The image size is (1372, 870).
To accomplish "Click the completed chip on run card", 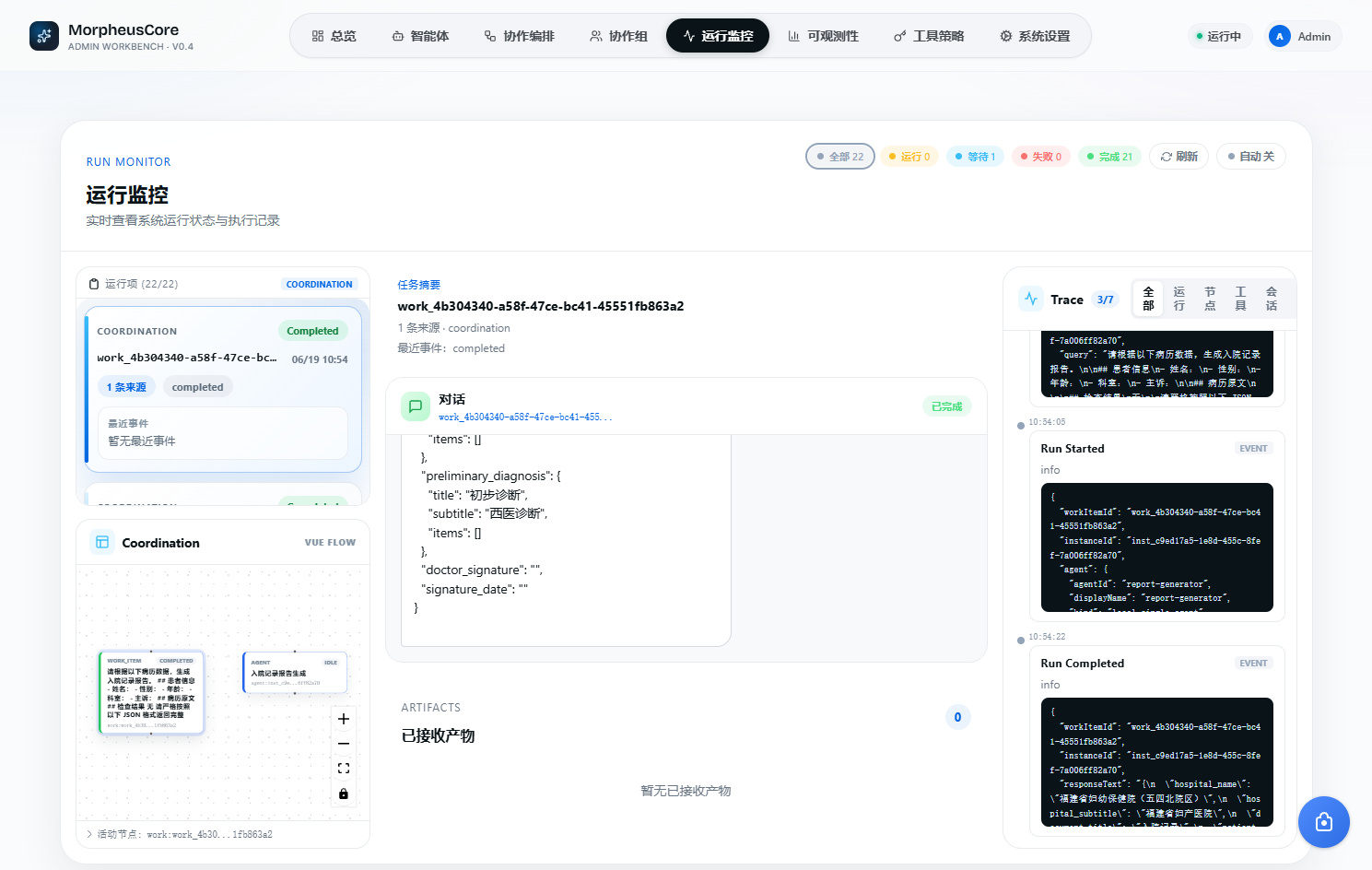I will pyautogui.click(x=198, y=387).
